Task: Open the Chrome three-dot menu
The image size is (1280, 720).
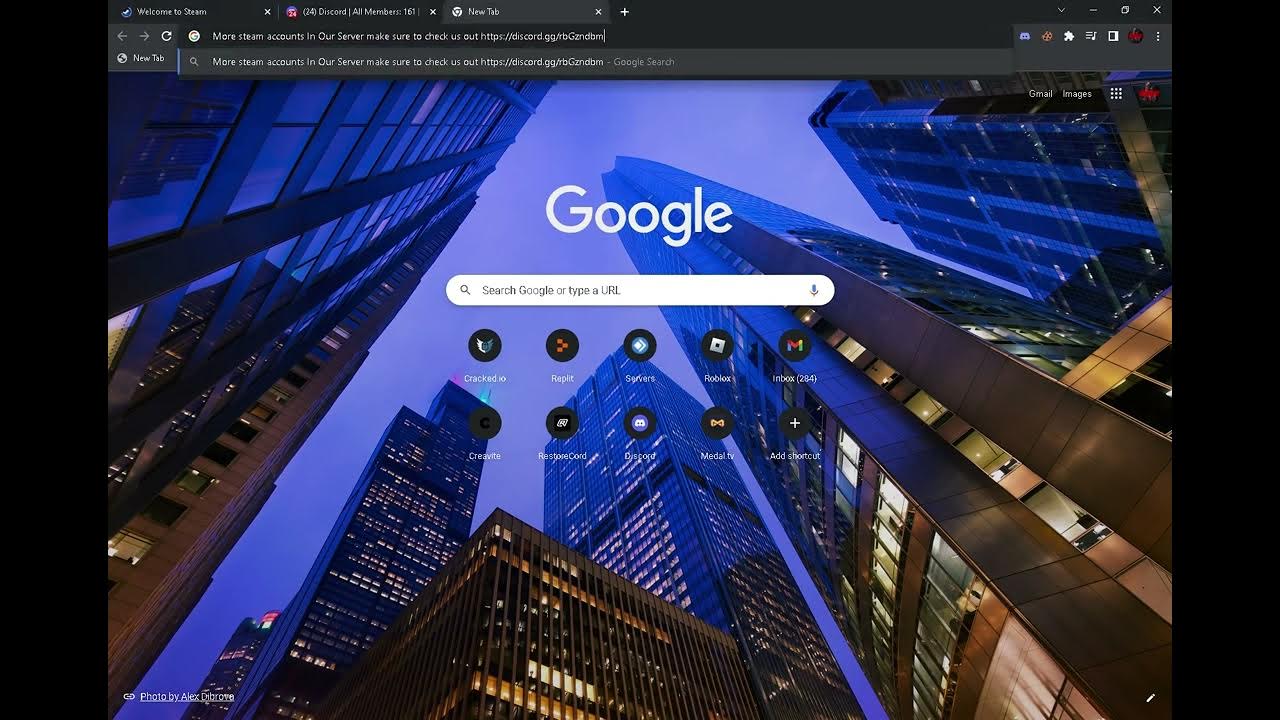Action: [1158, 36]
